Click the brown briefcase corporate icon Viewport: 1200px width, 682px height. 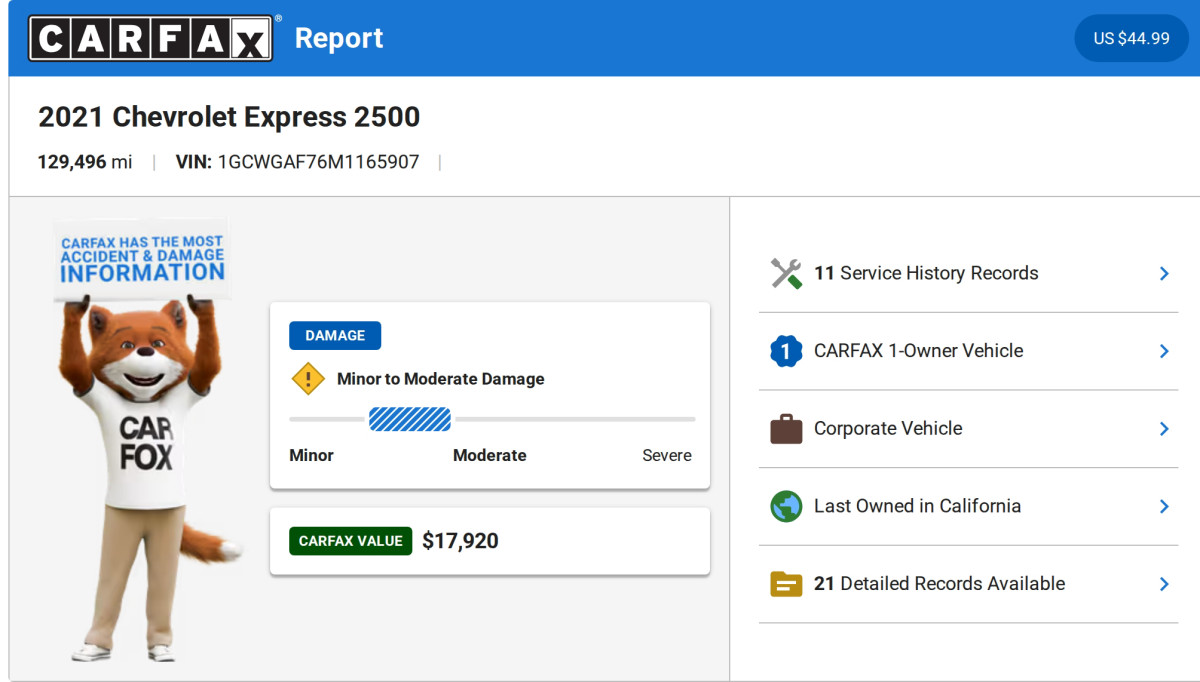786,428
